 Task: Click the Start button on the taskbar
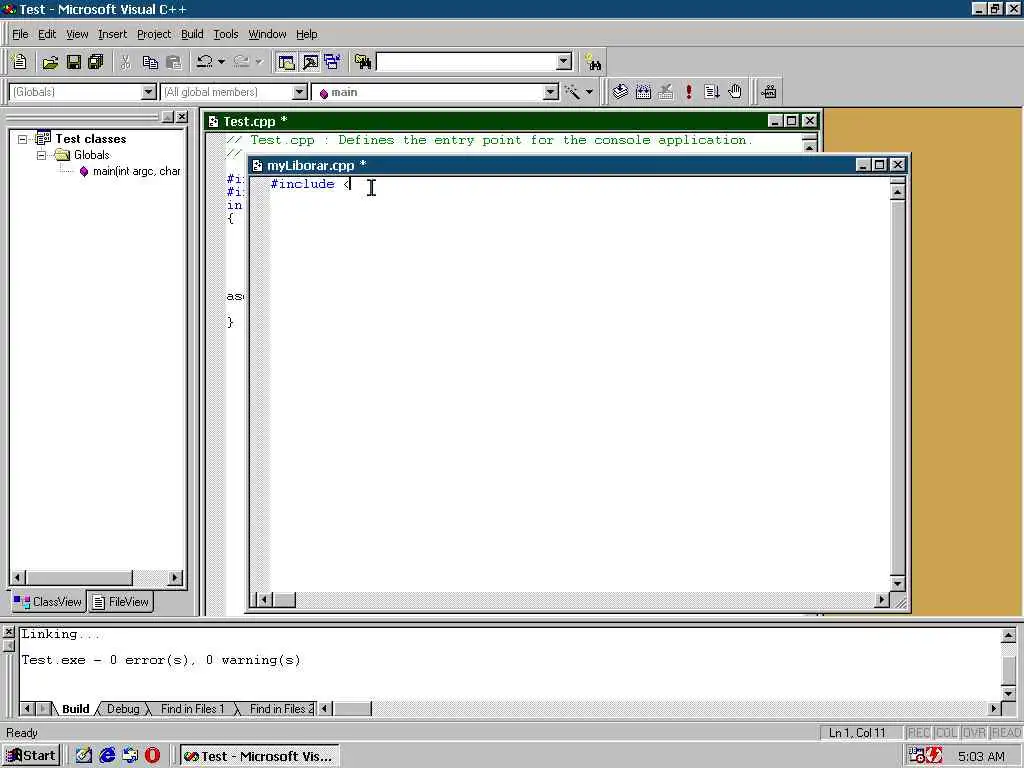(x=31, y=756)
